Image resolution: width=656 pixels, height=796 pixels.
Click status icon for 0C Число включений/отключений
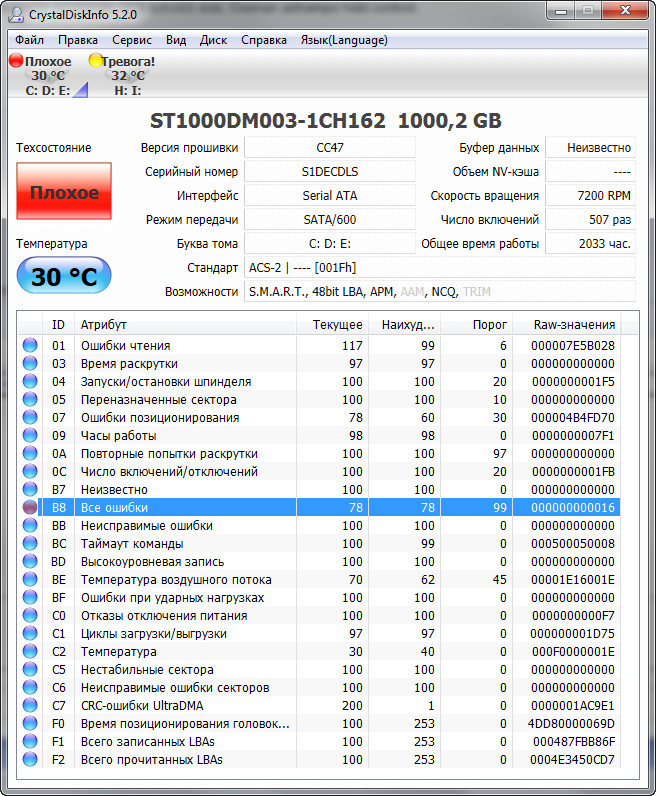30,472
